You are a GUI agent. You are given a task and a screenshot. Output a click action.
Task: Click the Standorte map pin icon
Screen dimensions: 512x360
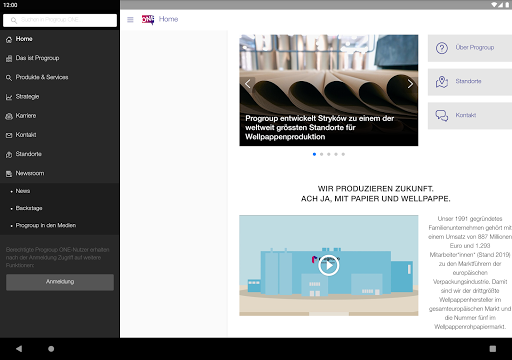coord(442,82)
